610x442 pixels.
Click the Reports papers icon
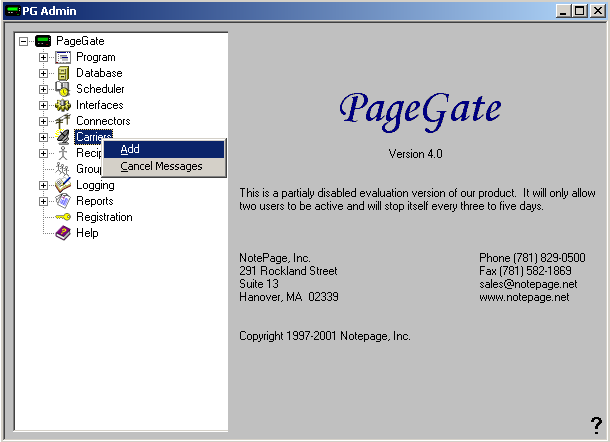coord(63,201)
